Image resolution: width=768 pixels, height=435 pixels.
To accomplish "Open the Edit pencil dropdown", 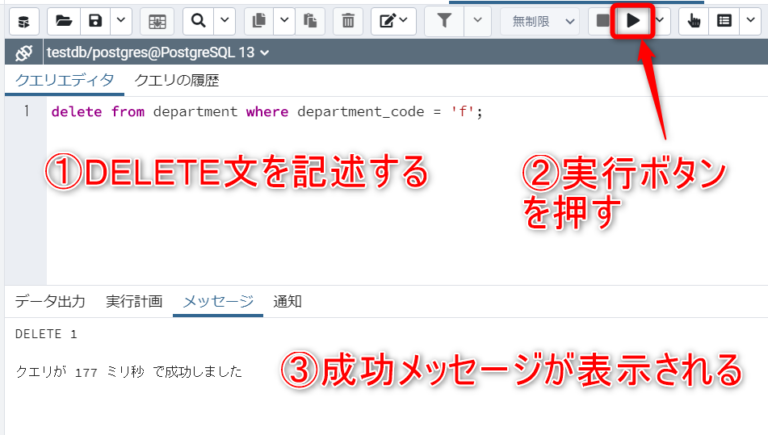I will 394,20.
